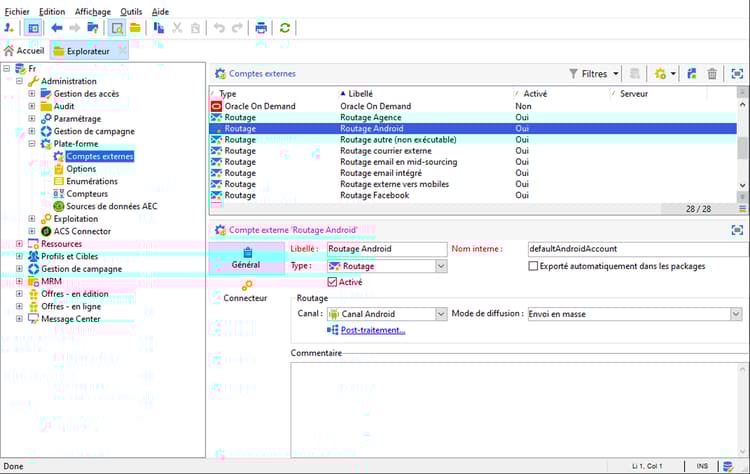The height and width of the screenshot is (474, 750).
Task: Switch to the Explorateur tab
Action: coord(88,51)
